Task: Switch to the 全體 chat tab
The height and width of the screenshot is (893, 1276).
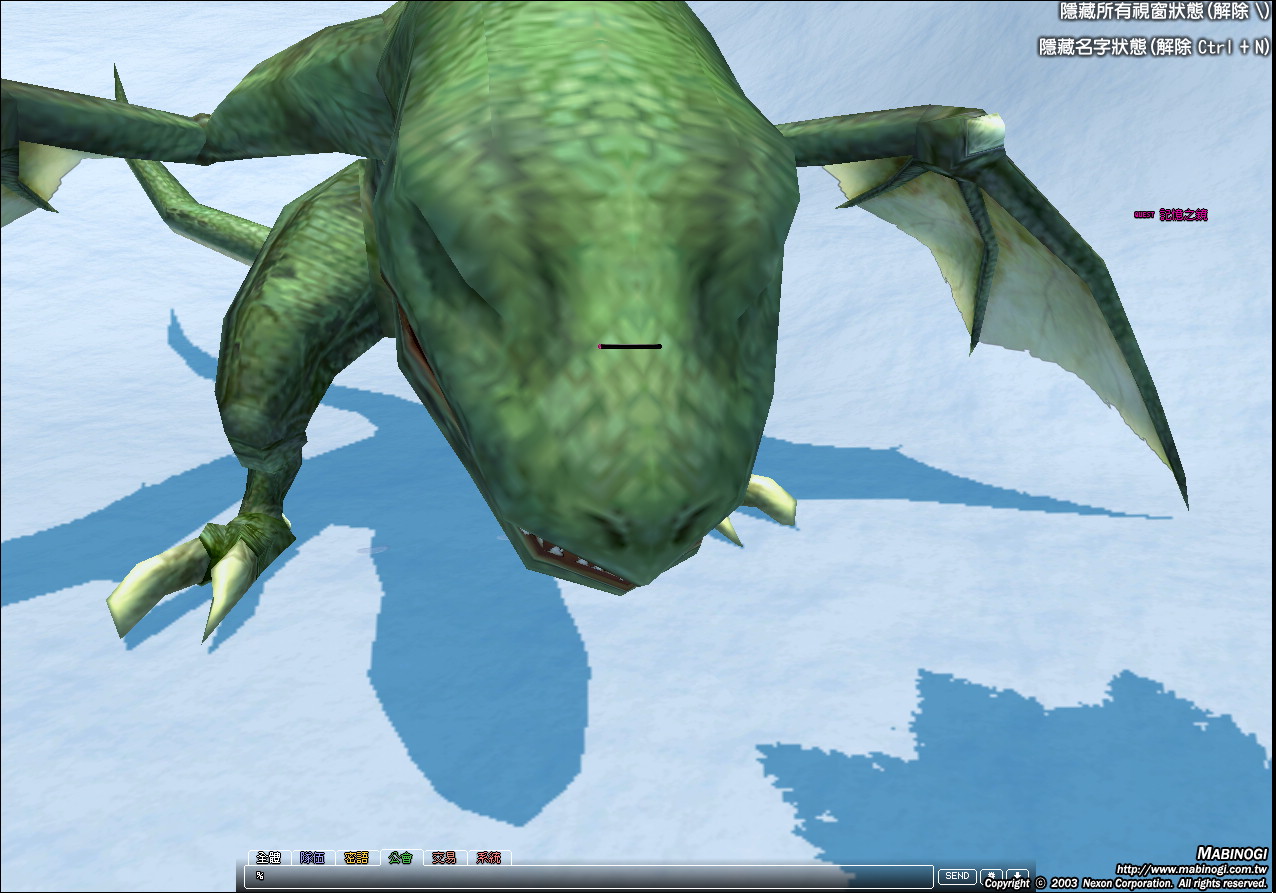Action: pos(269,858)
